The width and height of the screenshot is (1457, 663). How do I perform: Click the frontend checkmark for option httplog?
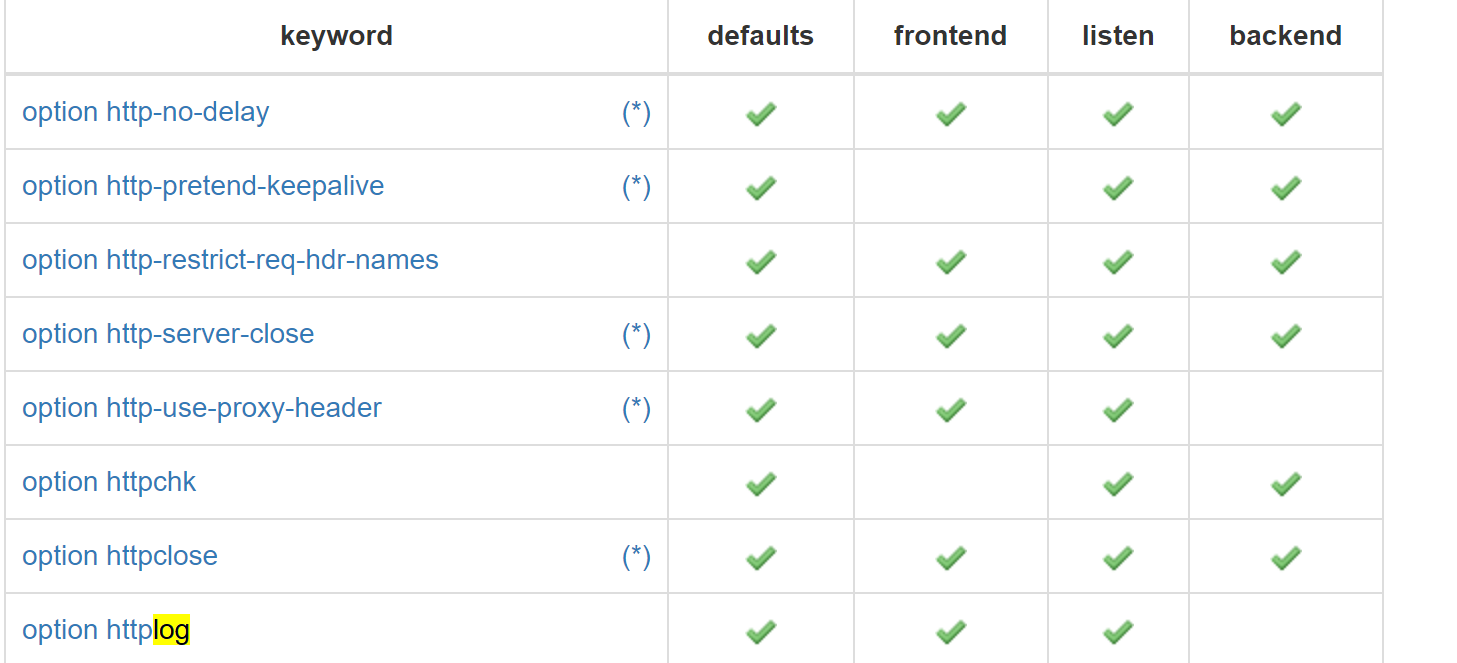[951, 632]
